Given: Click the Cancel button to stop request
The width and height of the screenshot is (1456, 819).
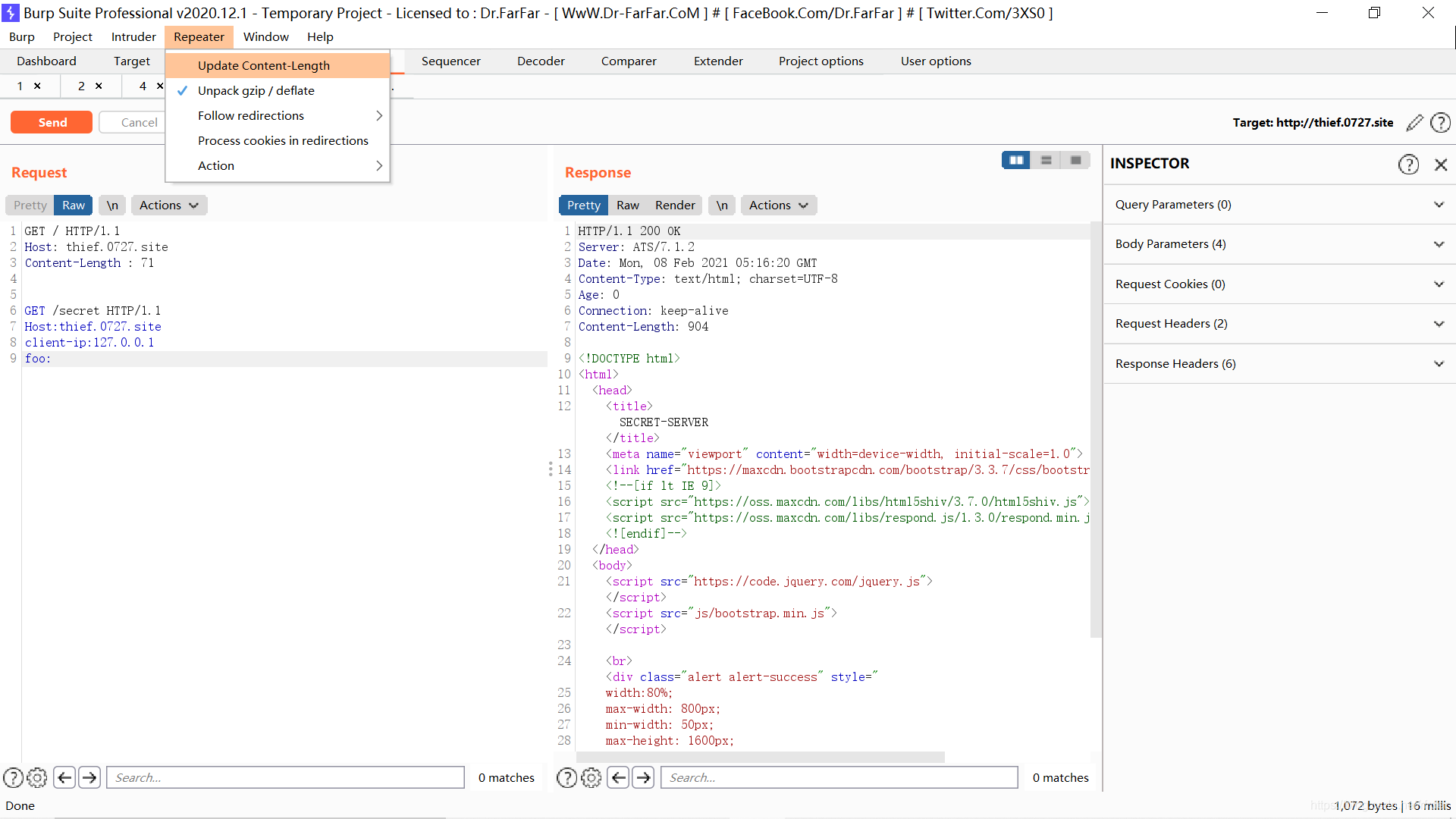Looking at the screenshot, I should click(x=139, y=121).
